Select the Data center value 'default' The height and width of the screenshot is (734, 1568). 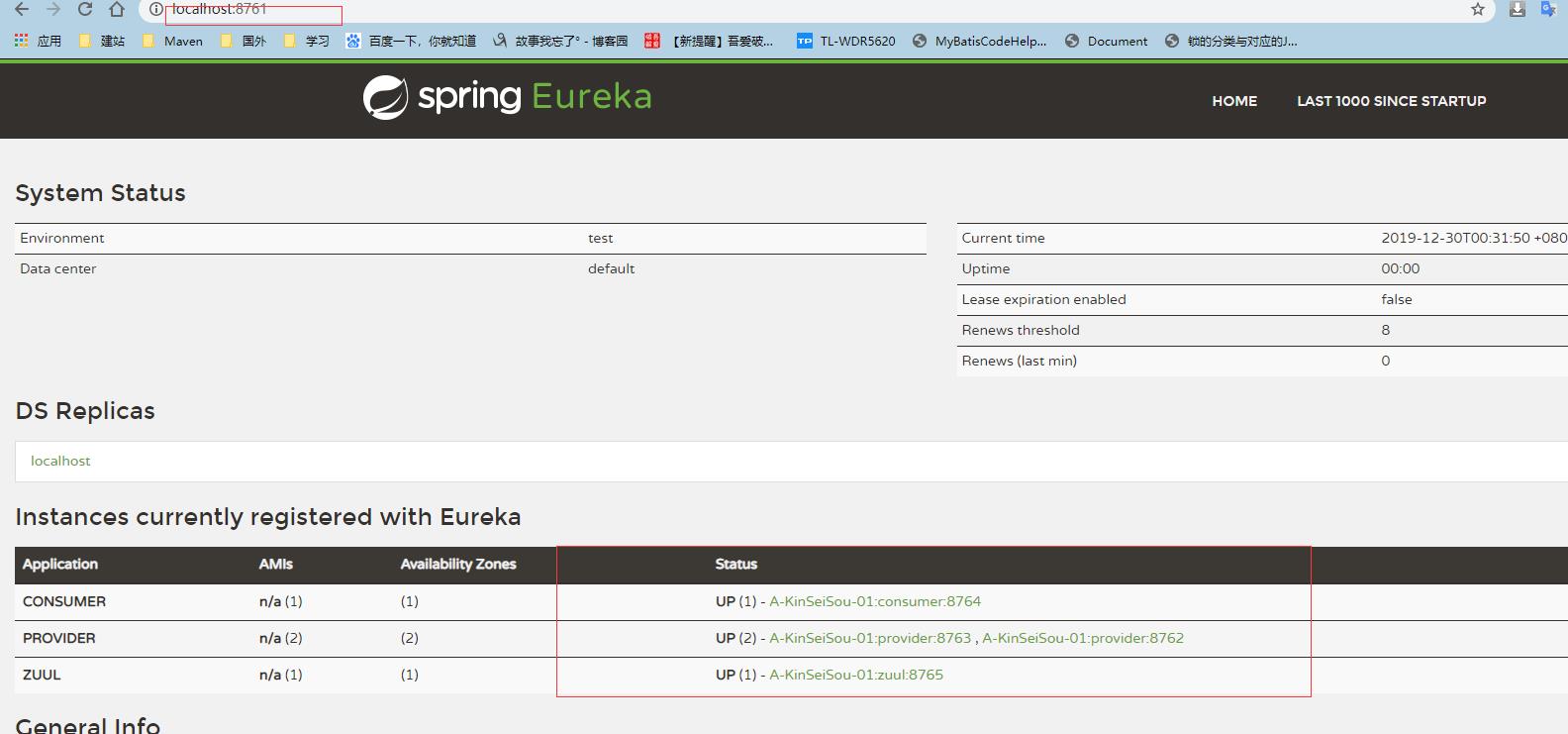coord(611,268)
